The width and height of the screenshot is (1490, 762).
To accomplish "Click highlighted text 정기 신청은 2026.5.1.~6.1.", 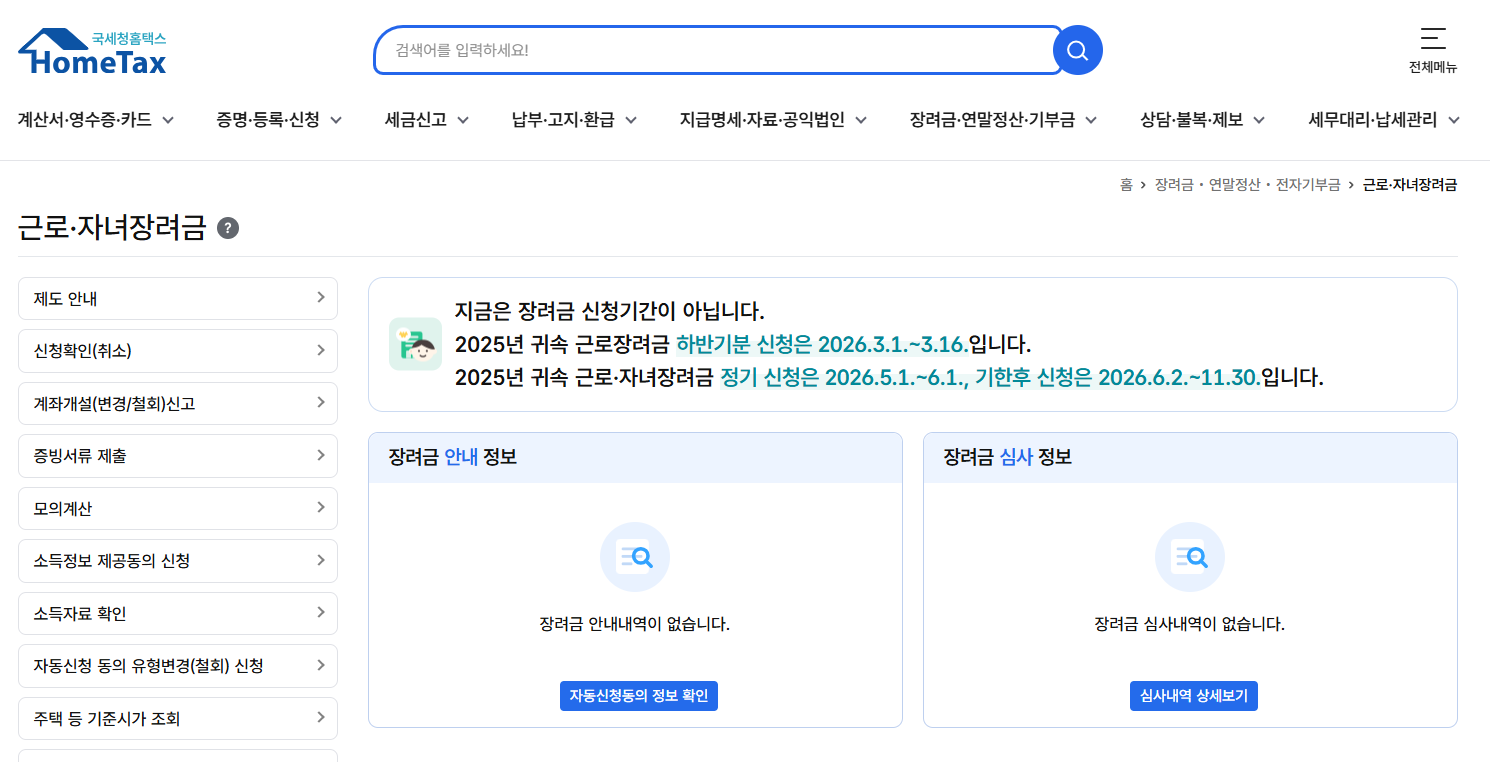I will pyautogui.click(x=842, y=378).
